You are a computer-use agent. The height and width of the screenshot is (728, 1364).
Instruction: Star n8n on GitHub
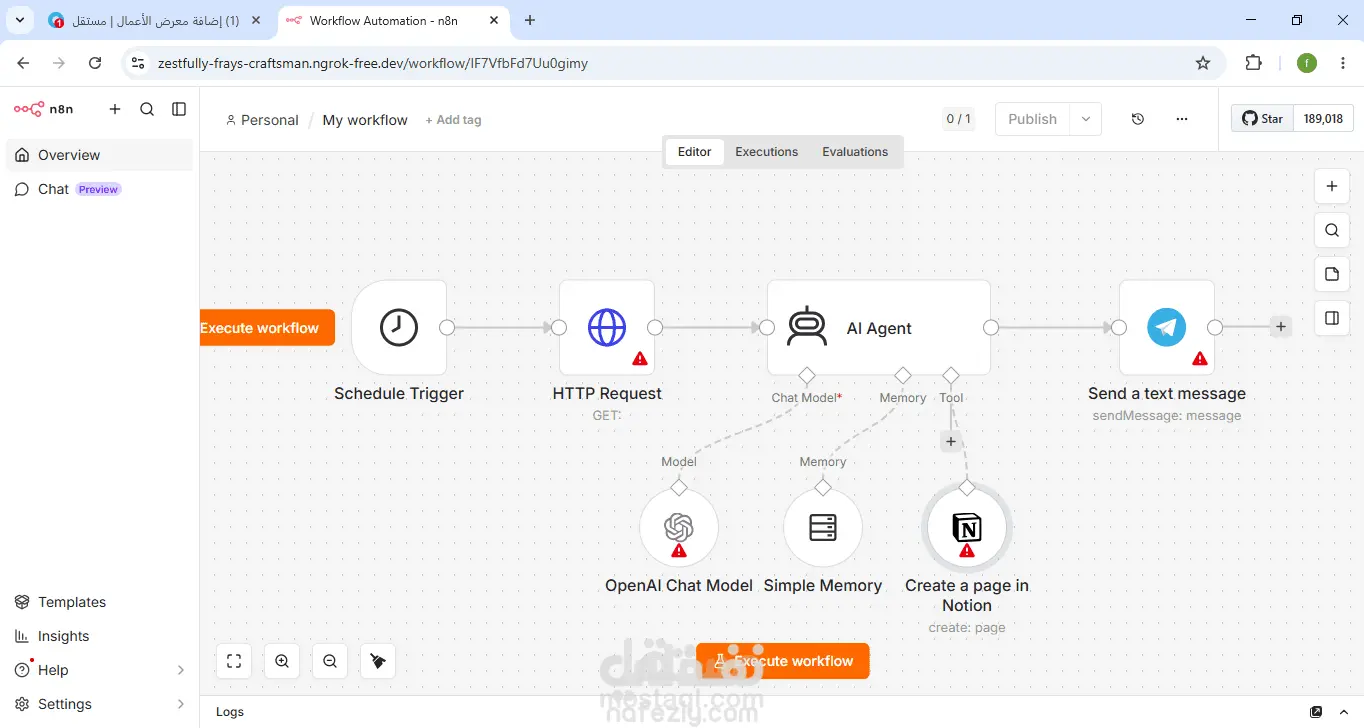(x=1262, y=118)
